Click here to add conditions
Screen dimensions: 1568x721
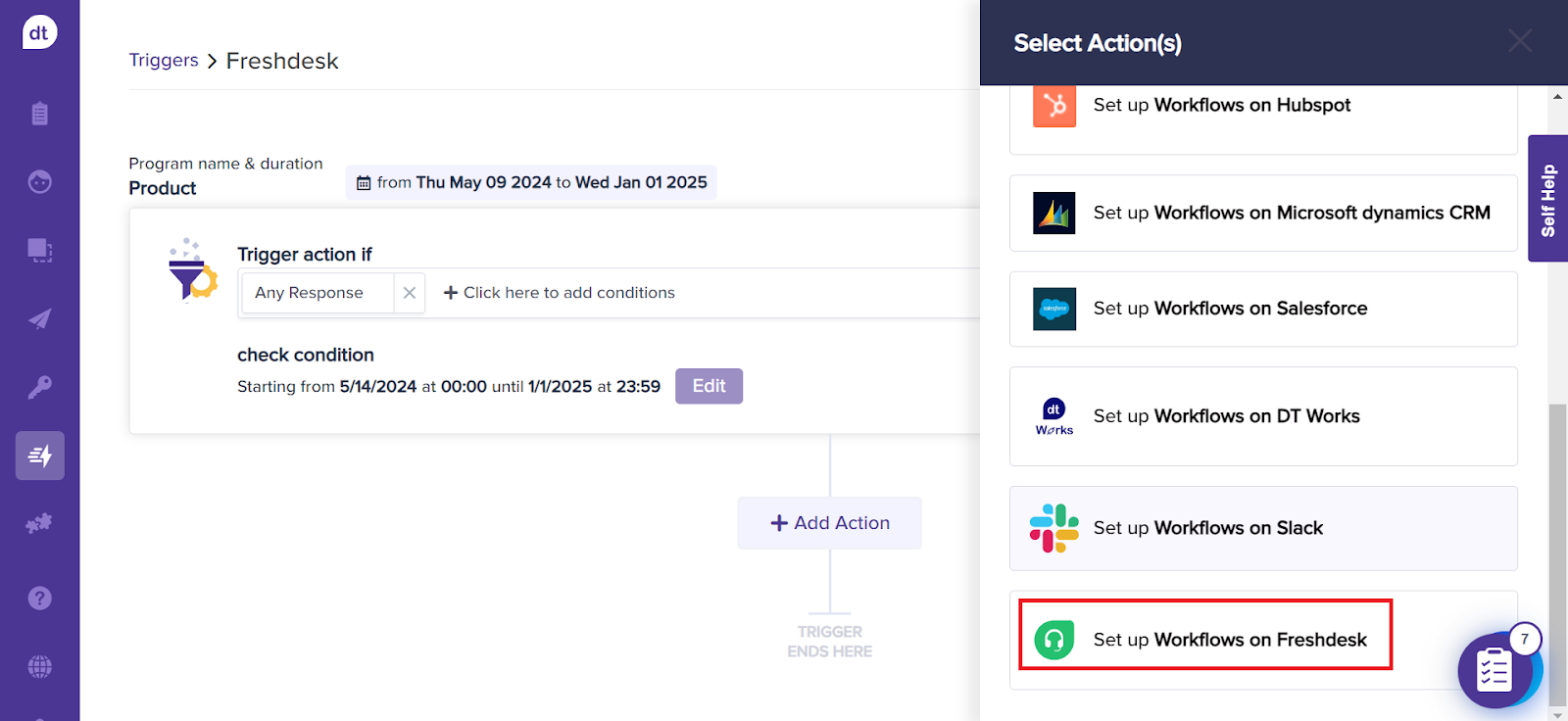click(559, 293)
